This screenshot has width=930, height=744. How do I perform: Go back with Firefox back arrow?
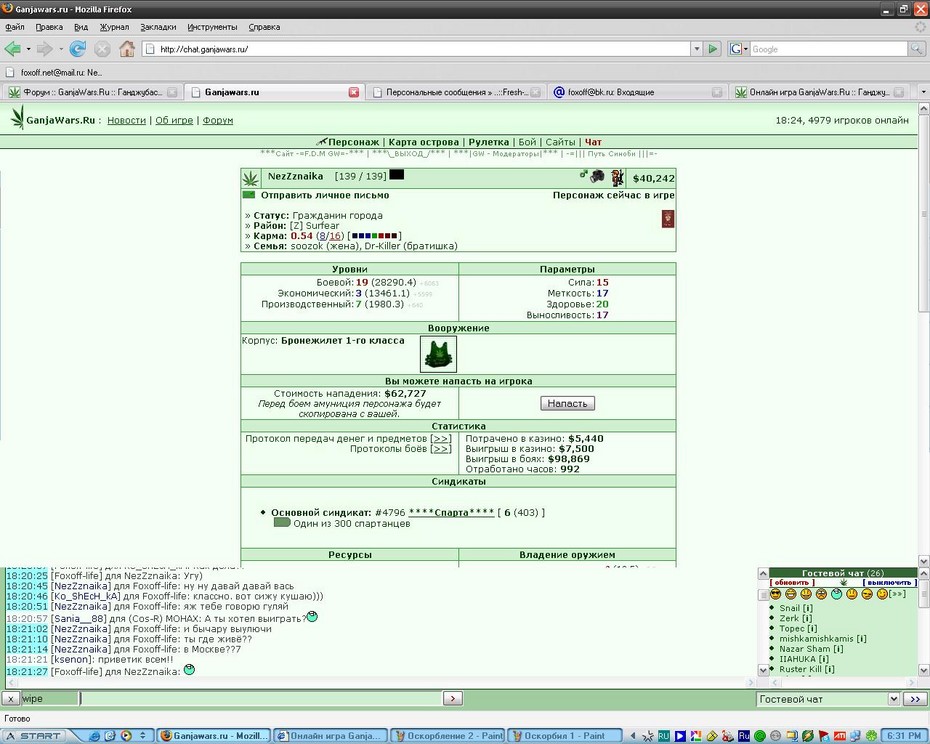pos(12,49)
